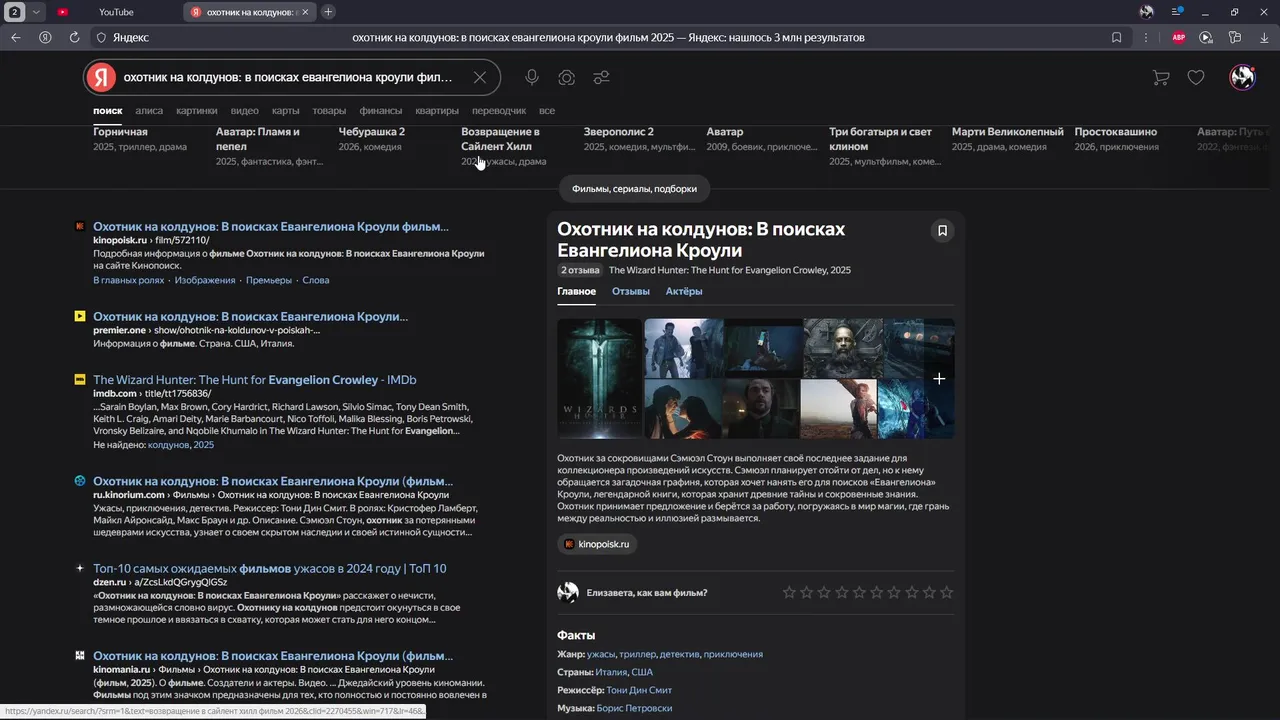Open the IMDb Wizard Hunter result

click(x=255, y=380)
